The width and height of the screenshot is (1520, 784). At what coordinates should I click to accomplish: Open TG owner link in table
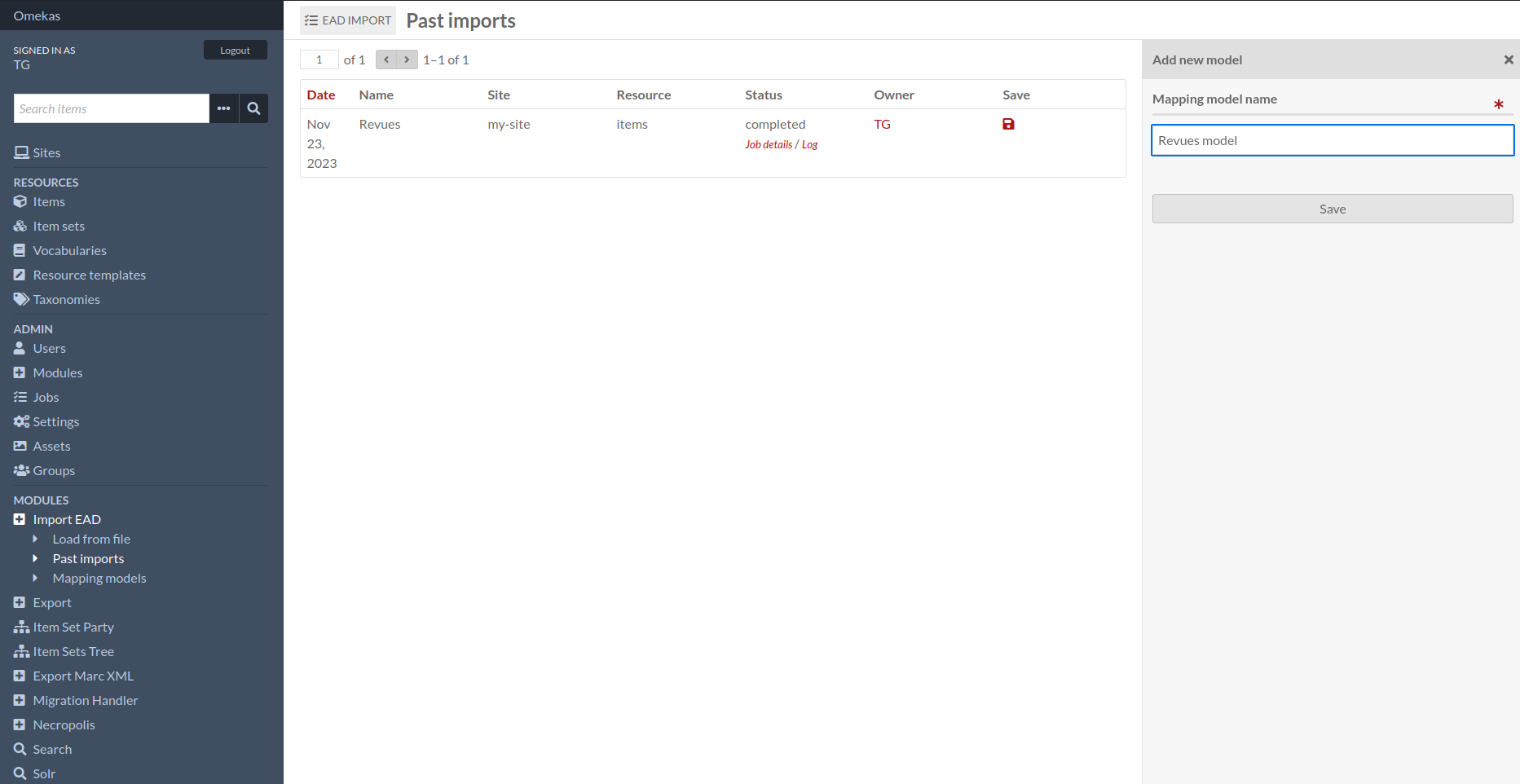pyautogui.click(x=883, y=124)
